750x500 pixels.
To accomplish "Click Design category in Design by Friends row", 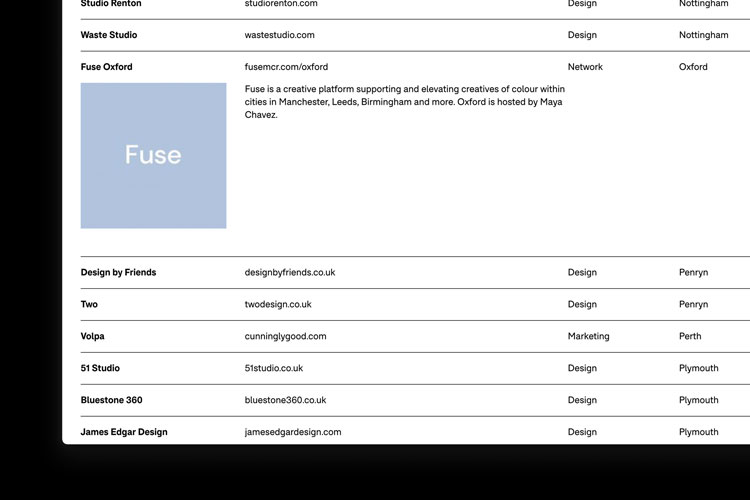I will click(x=582, y=272).
